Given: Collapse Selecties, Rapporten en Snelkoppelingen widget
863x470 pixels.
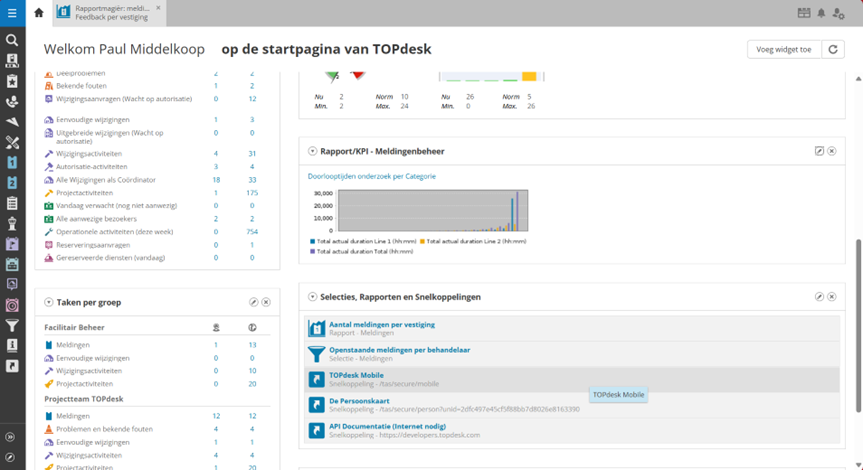Looking at the screenshot, I should click(312, 297).
